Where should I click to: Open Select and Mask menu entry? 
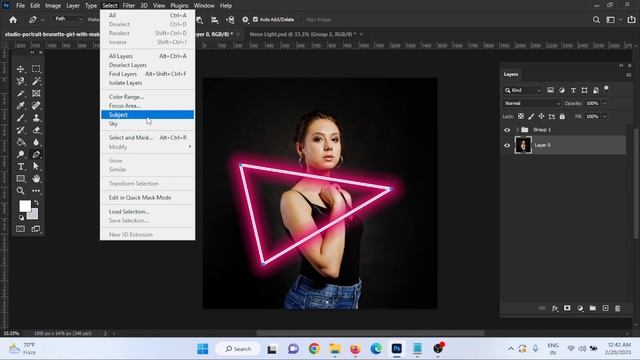coord(147,138)
